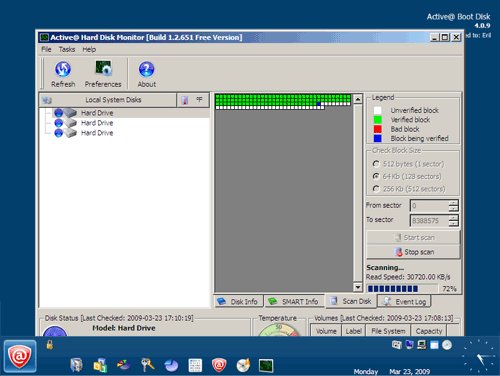Screen dimensions: 500x376
Task: Switch to the Event Log tab
Action: [x=404, y=301]
